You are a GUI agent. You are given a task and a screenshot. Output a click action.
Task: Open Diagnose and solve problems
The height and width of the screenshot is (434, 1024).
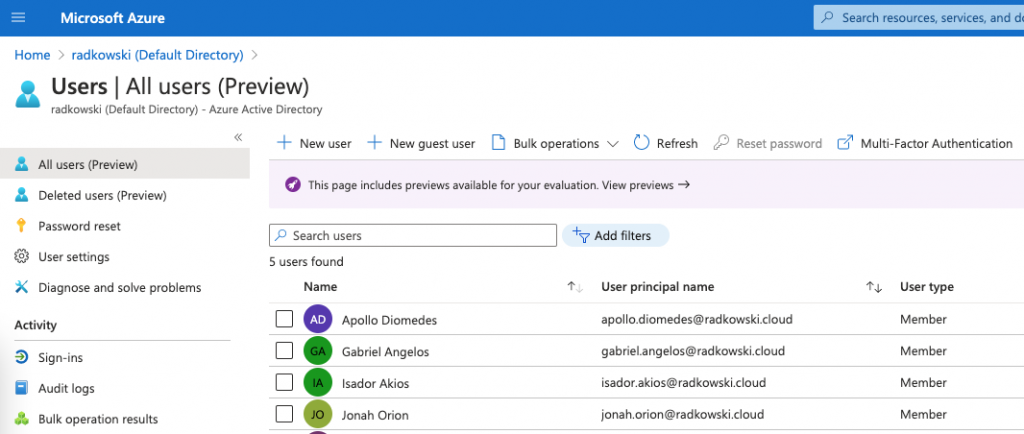[x=120, y=287]
